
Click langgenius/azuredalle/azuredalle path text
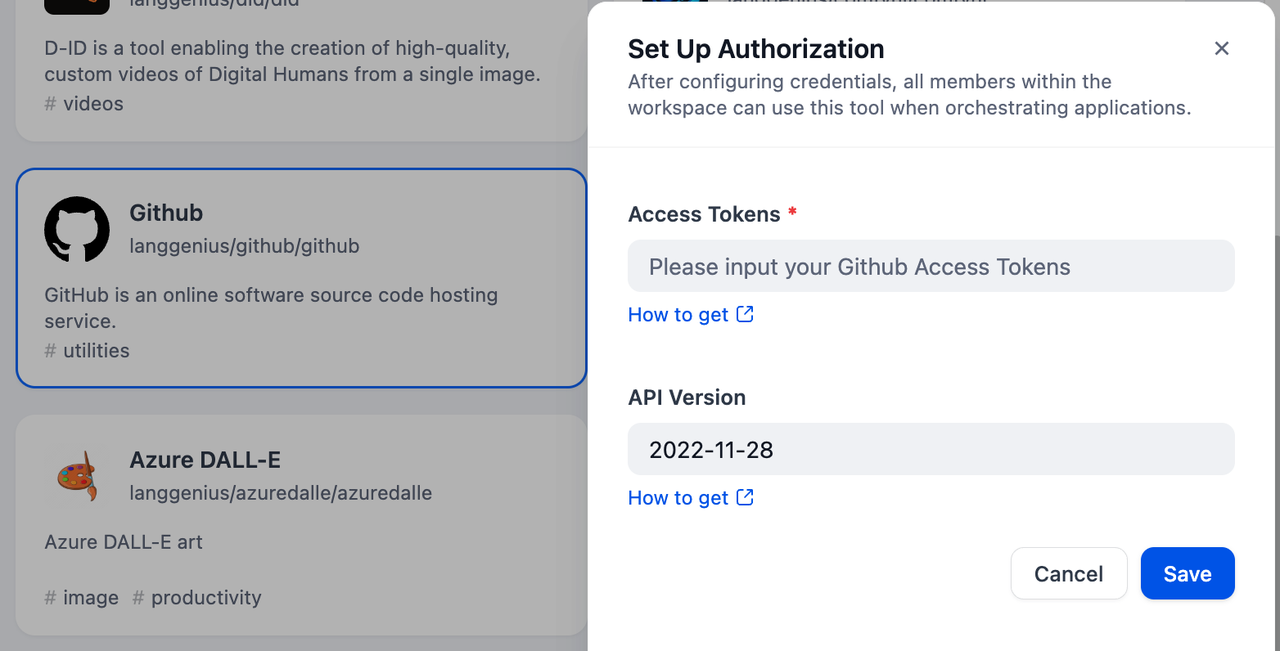tap(281, 493)
